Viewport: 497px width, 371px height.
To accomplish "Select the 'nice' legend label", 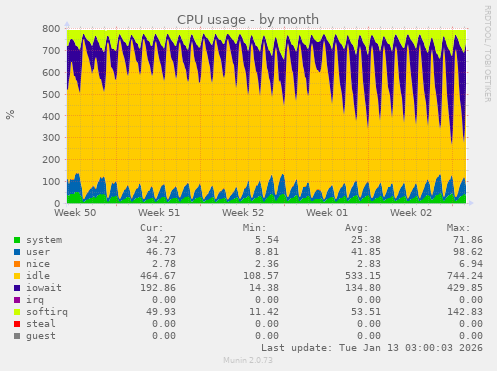I will pos(38,264).
